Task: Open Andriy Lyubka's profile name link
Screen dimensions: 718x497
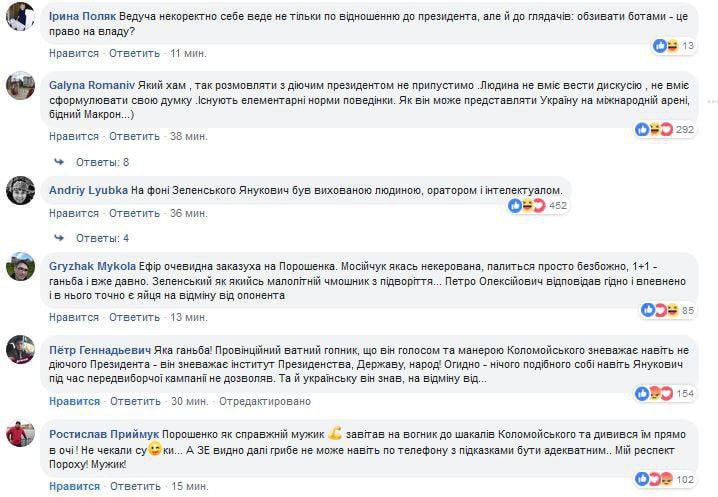Action: point(88,190)
